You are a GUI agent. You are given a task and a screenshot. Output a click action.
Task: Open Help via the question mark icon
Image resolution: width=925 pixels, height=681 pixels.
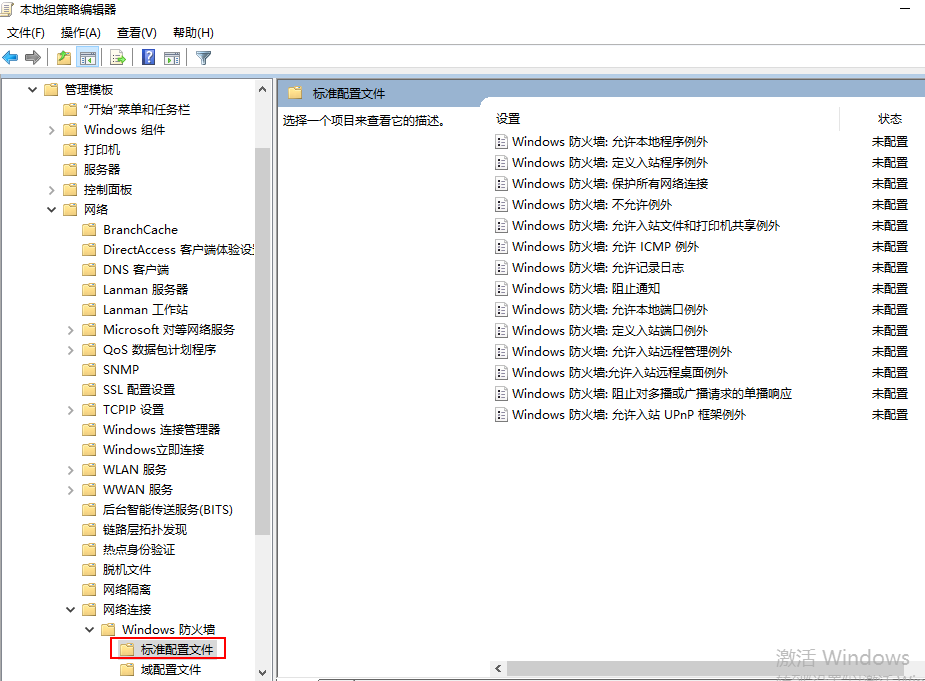pos(149,57)
